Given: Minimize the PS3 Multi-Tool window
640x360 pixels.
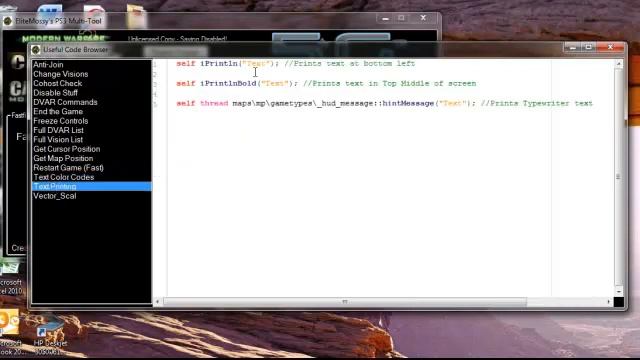Looking at the screenshot, I should [x=385, y=18].
